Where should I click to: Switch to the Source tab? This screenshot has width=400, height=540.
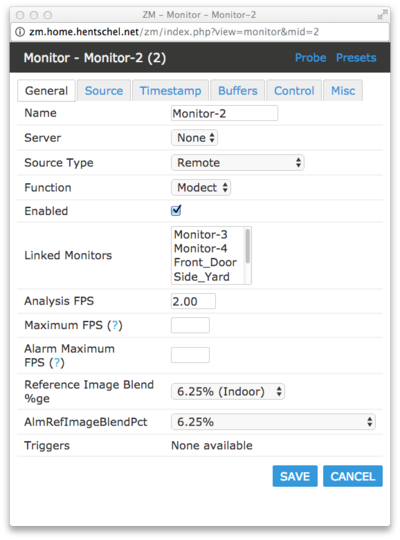(104, 91)
